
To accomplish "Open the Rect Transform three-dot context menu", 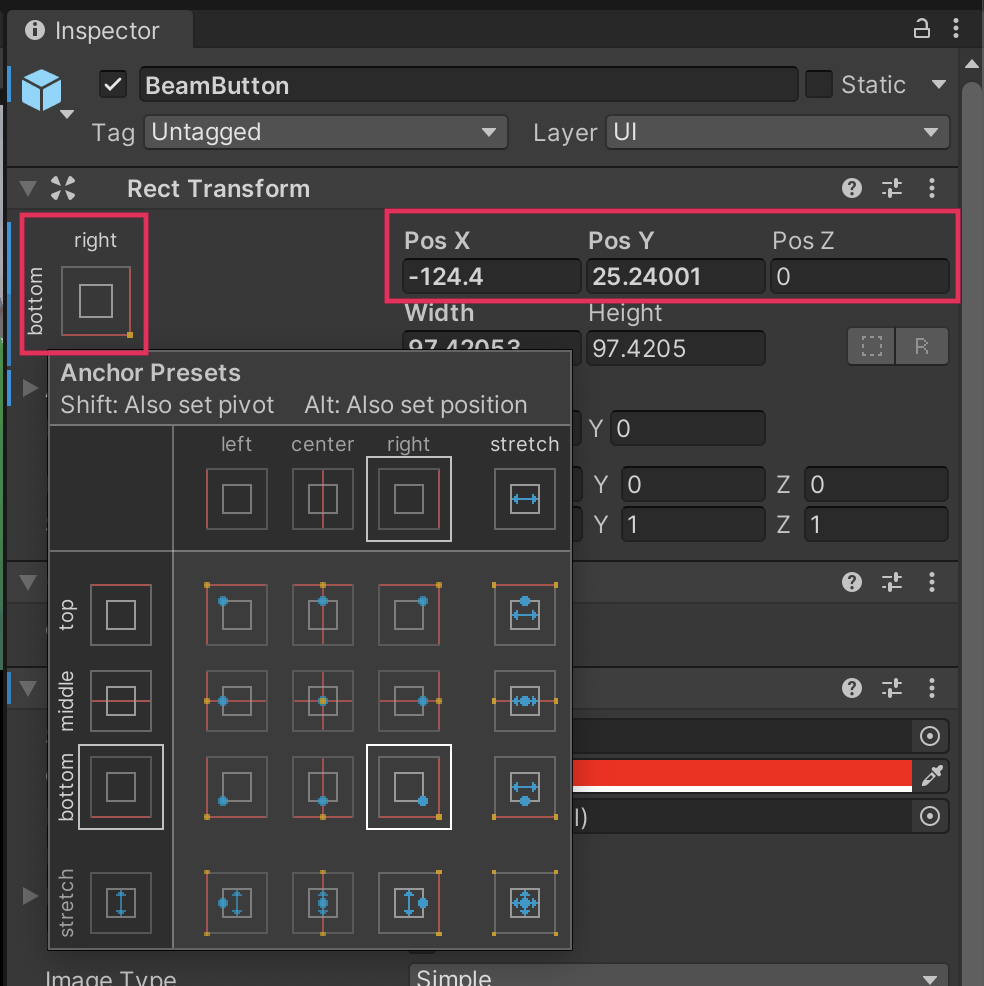I will (x=932, y=188).
